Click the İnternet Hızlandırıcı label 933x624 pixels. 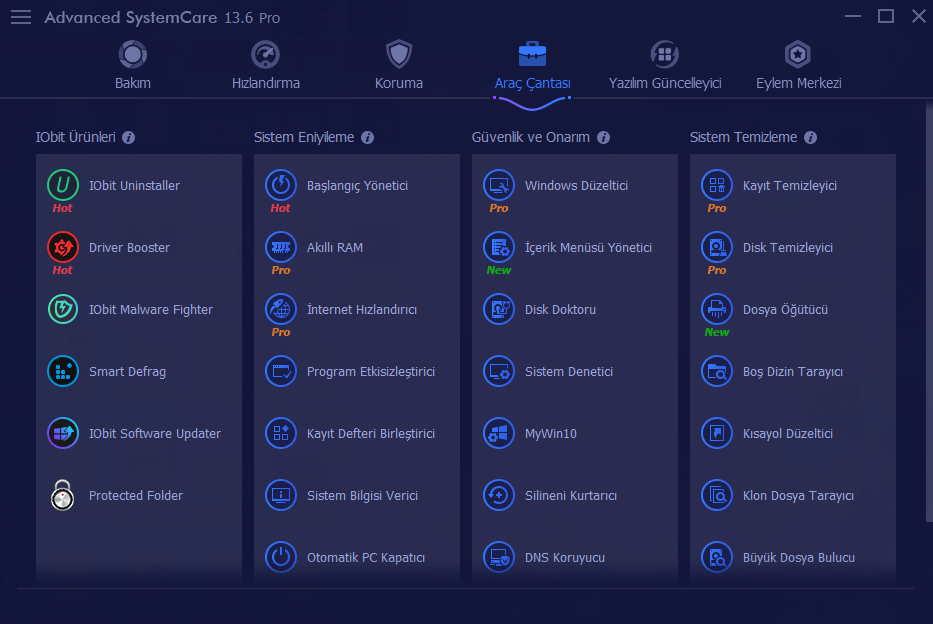point(361,309)
